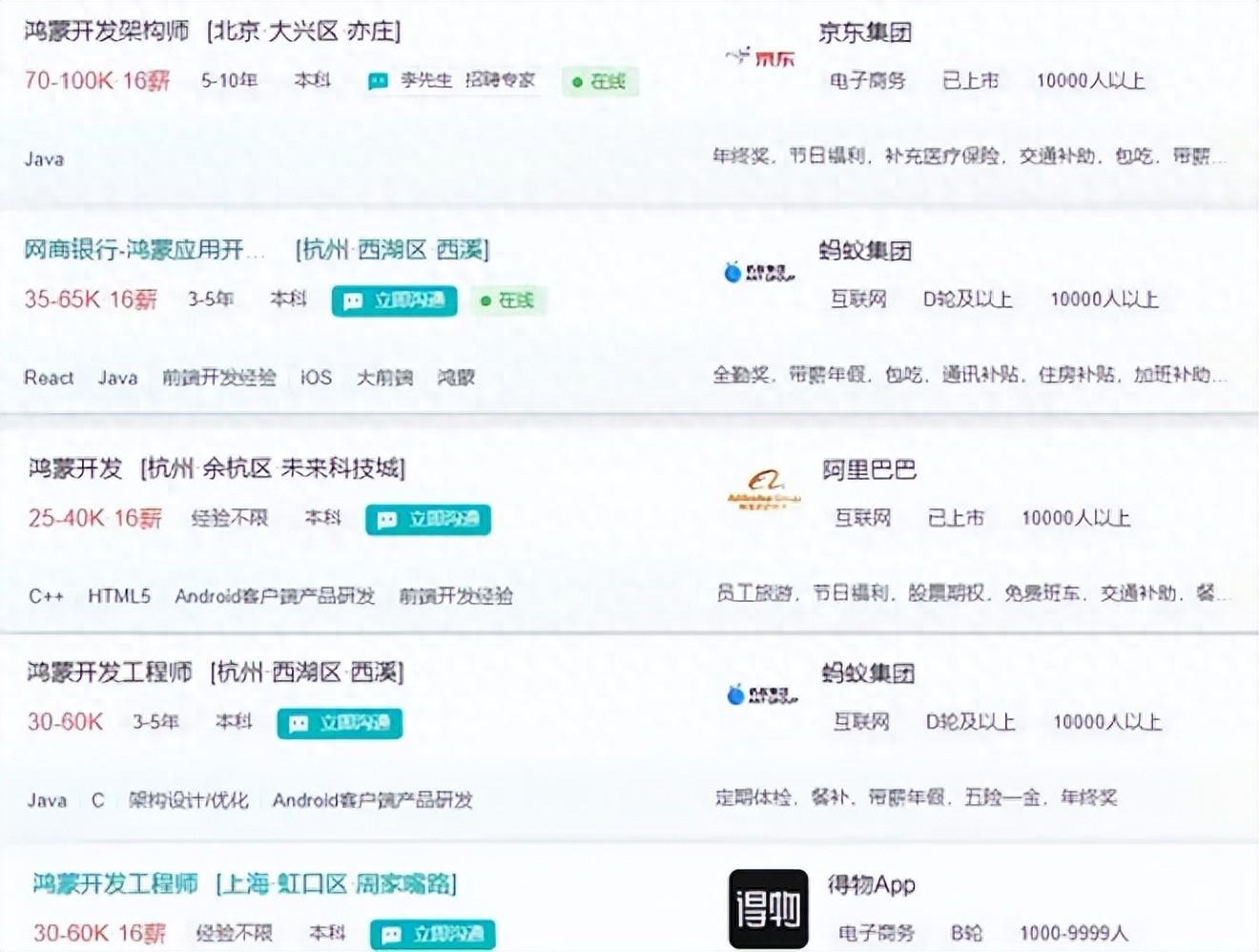1259x952 pixels.
Task: Click 得物App company name
Action: (871, 884)
